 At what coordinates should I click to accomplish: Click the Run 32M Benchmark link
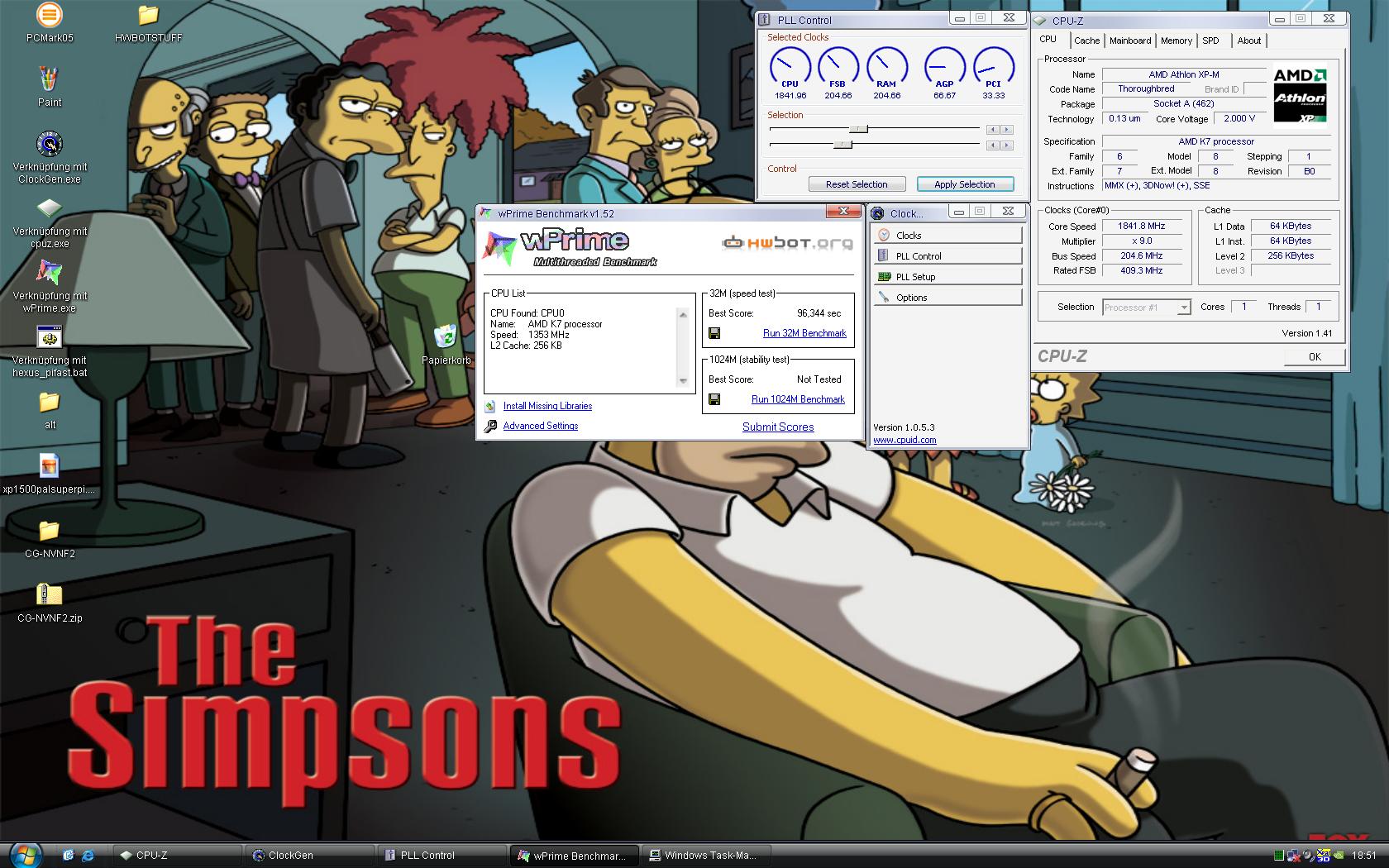[804, 333]
